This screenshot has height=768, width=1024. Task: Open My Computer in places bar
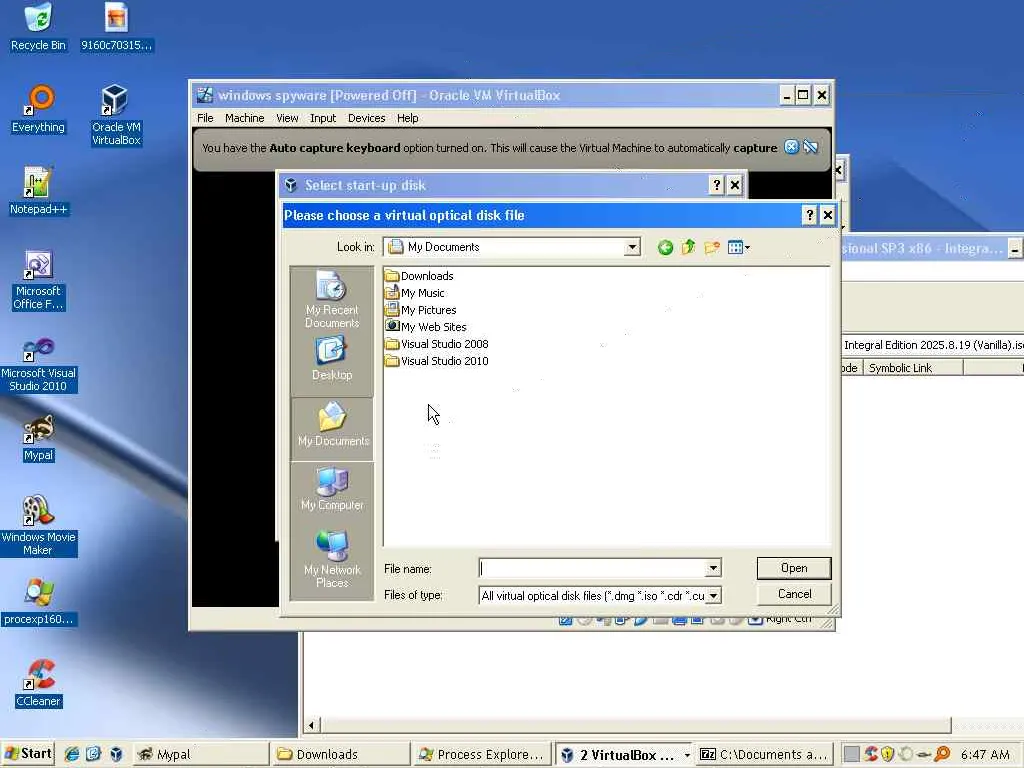pyautogui.click(x=332, y=489)
